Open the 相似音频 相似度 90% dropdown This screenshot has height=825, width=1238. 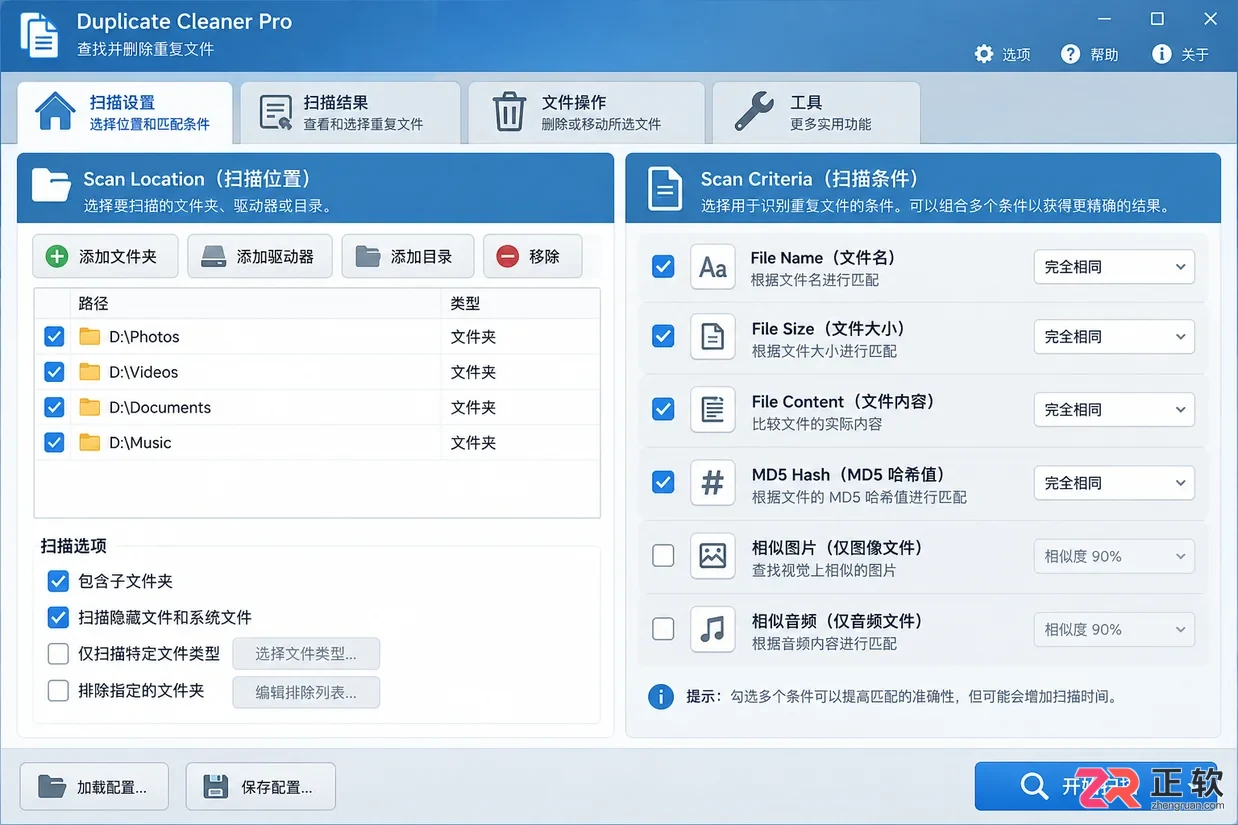(1114, 629)
